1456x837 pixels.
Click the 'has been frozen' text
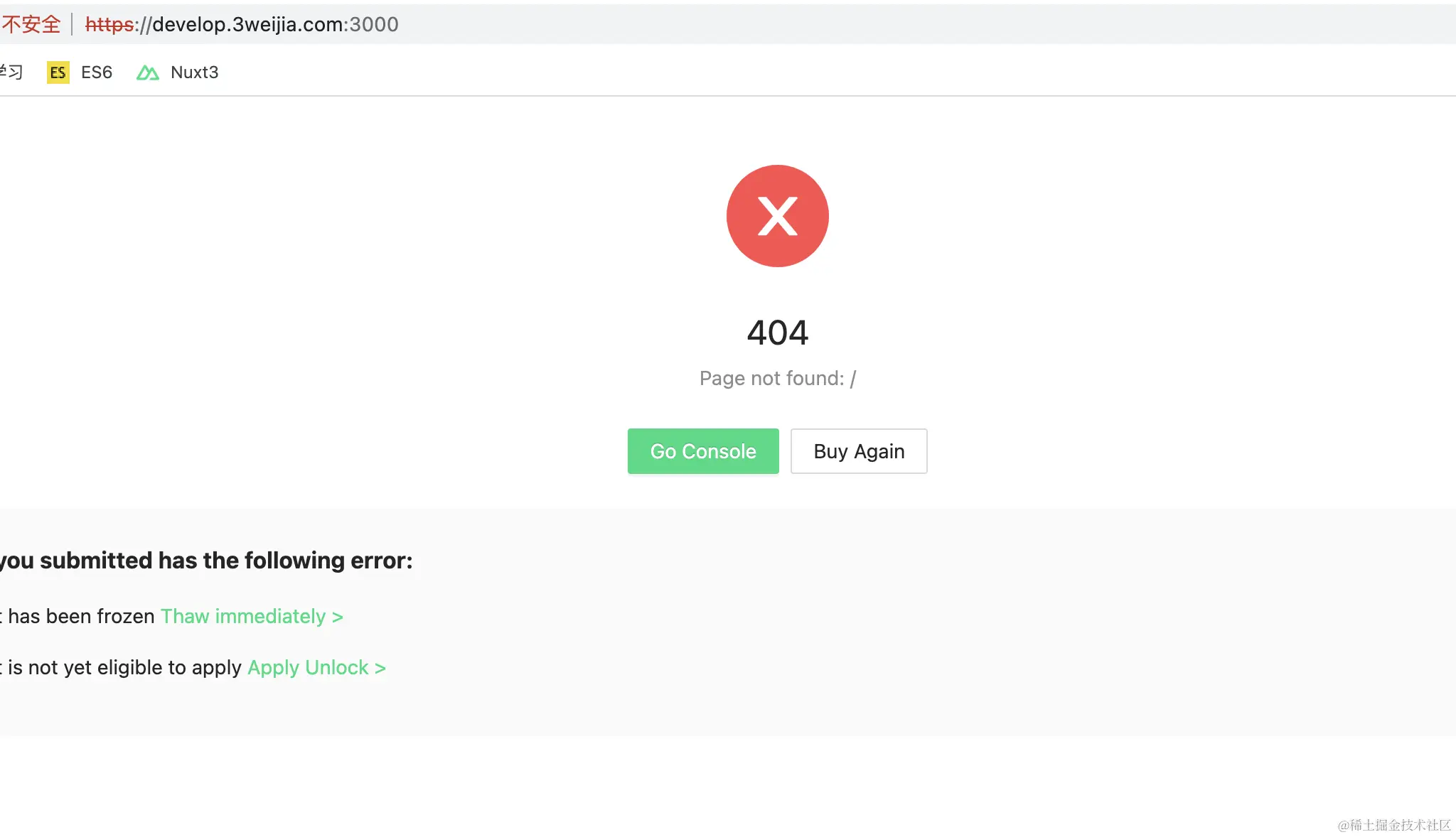[80, 616]
